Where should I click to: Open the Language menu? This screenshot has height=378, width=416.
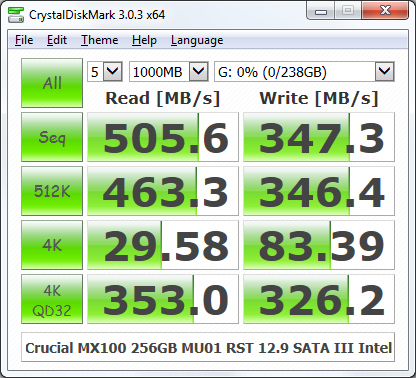click(x=197, y=40)
